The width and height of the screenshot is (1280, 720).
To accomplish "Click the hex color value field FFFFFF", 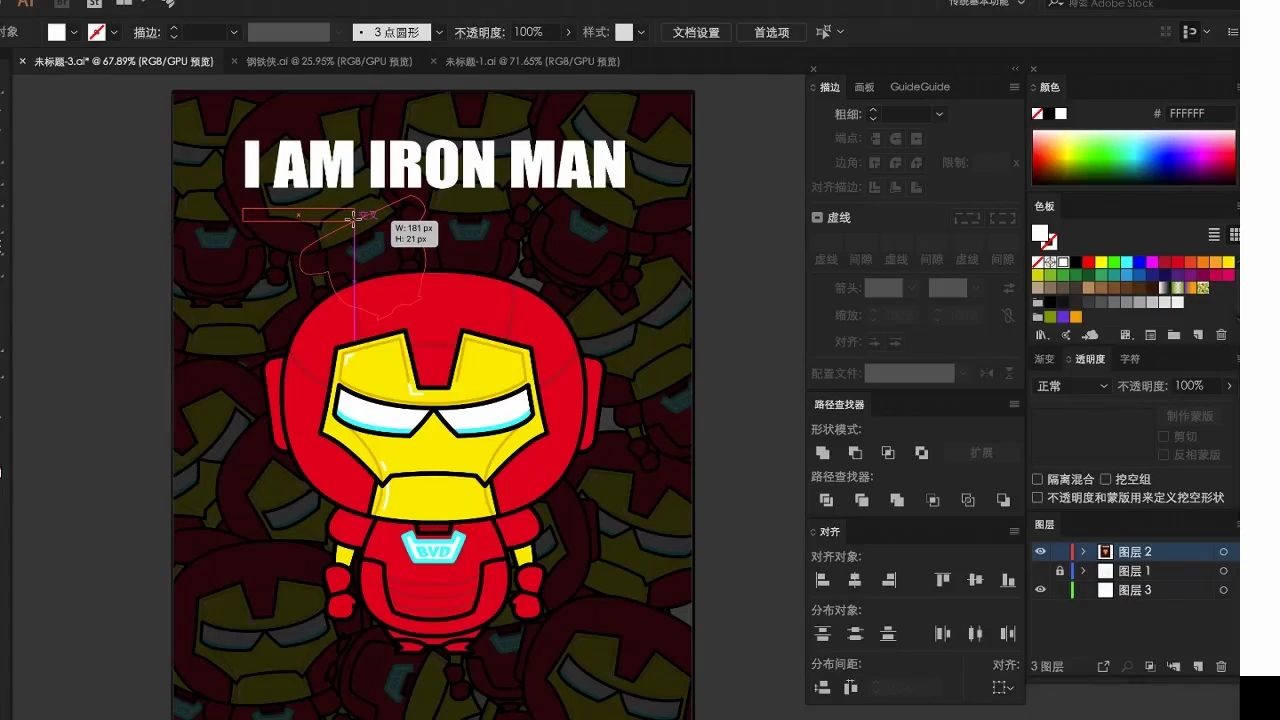I will [x=1201, y=114].
